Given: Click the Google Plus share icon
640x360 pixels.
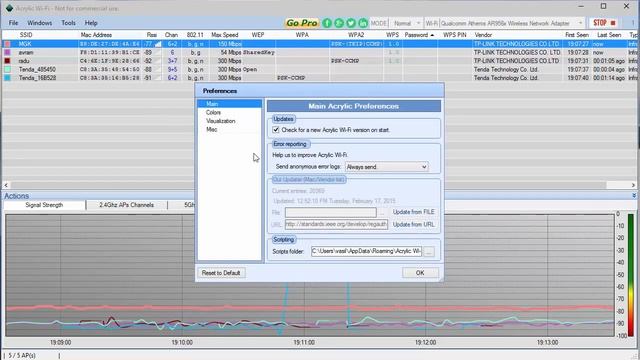Looking at the screenshot, I should [339, 23].
